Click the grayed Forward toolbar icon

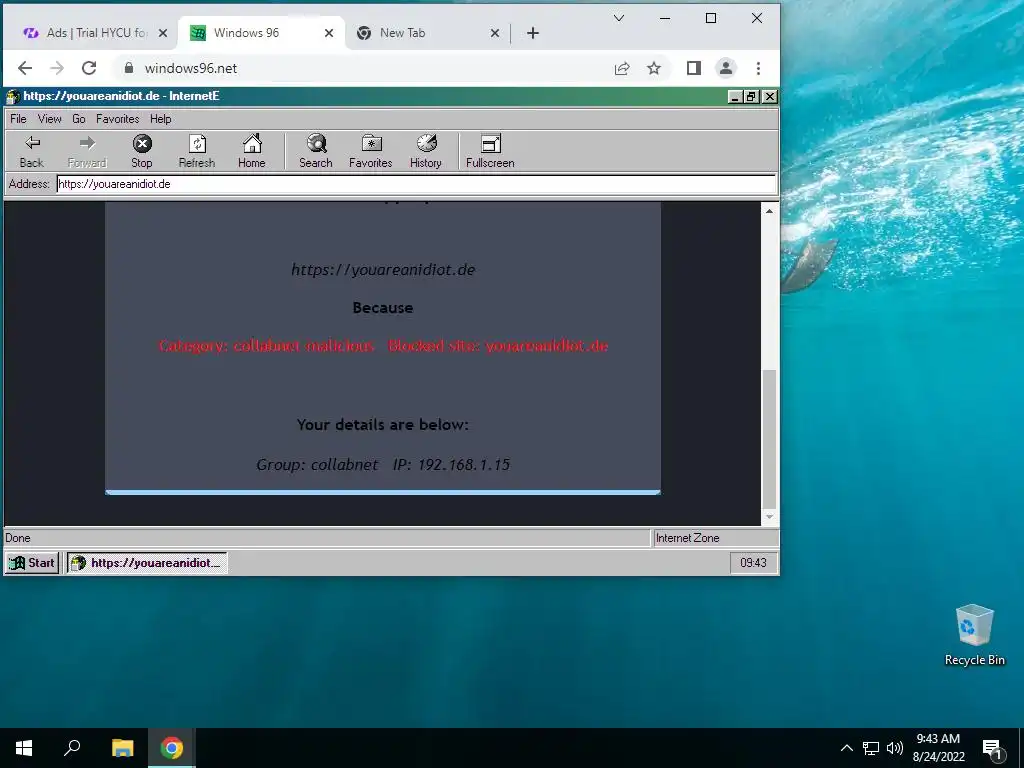click(x=87, y=152)
